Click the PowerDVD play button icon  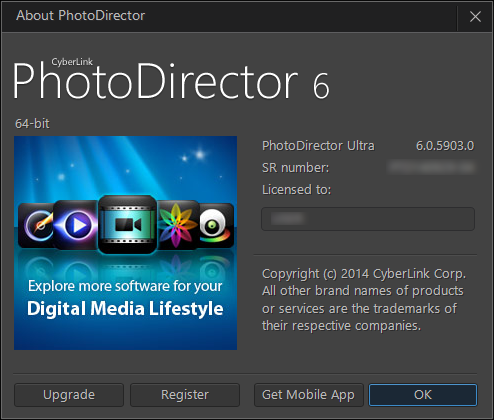(x=76, y=225)
